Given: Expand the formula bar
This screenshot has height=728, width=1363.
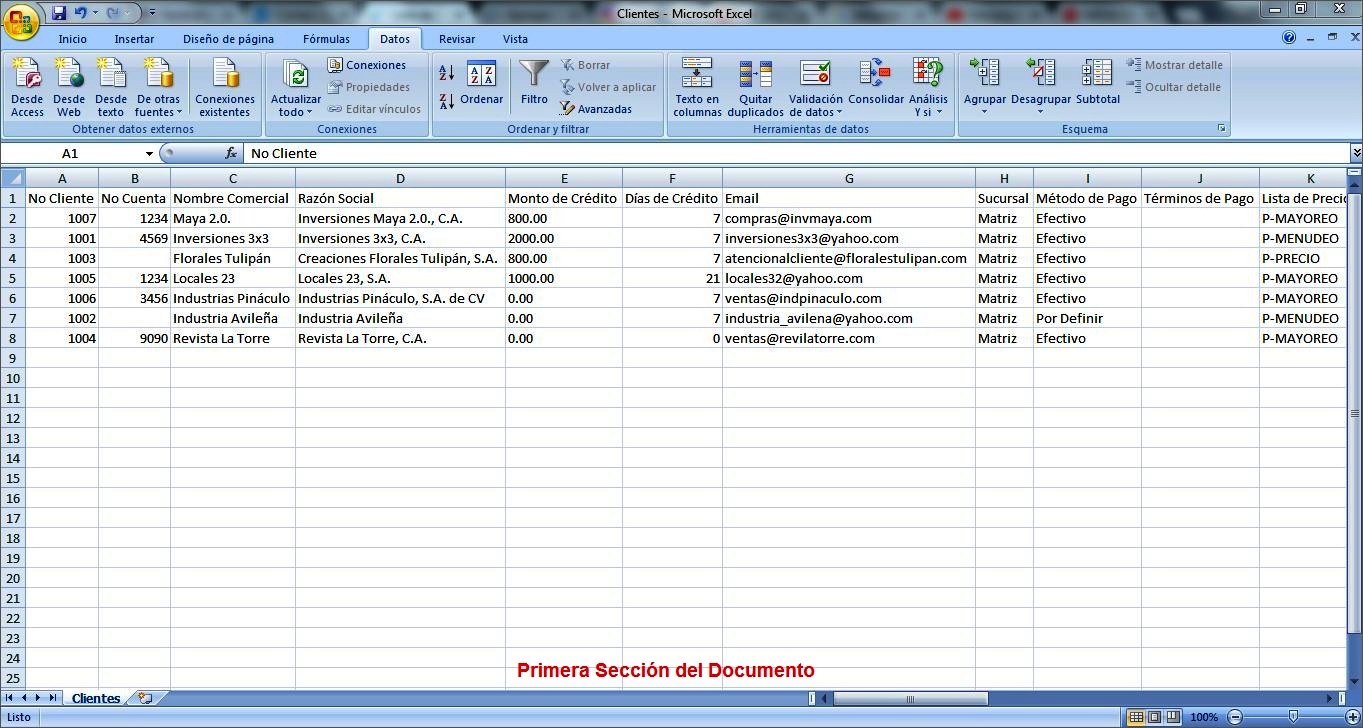Looking at the screenshot, I should coord(1356,154).
